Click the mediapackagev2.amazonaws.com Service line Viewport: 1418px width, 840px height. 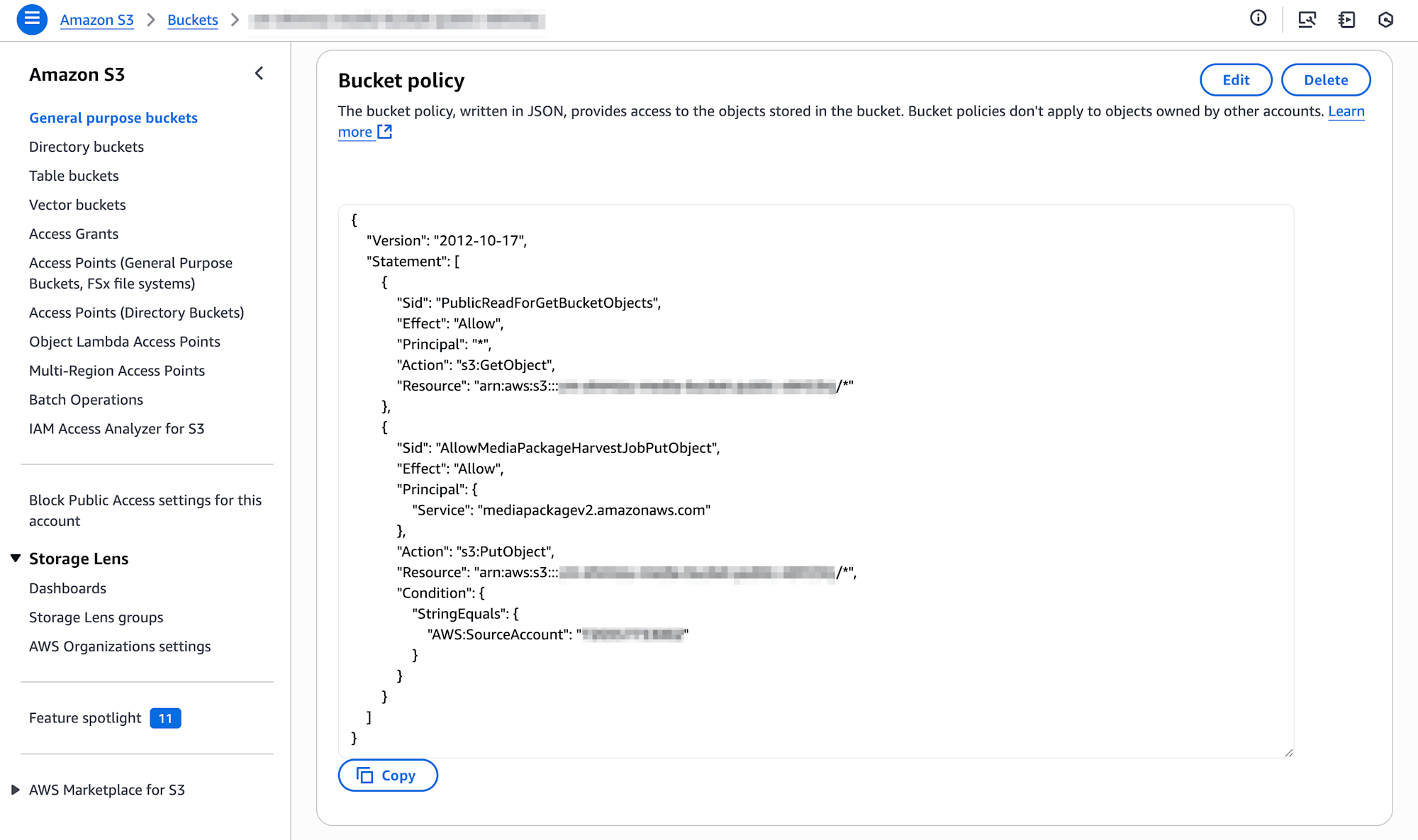point(562,510)
